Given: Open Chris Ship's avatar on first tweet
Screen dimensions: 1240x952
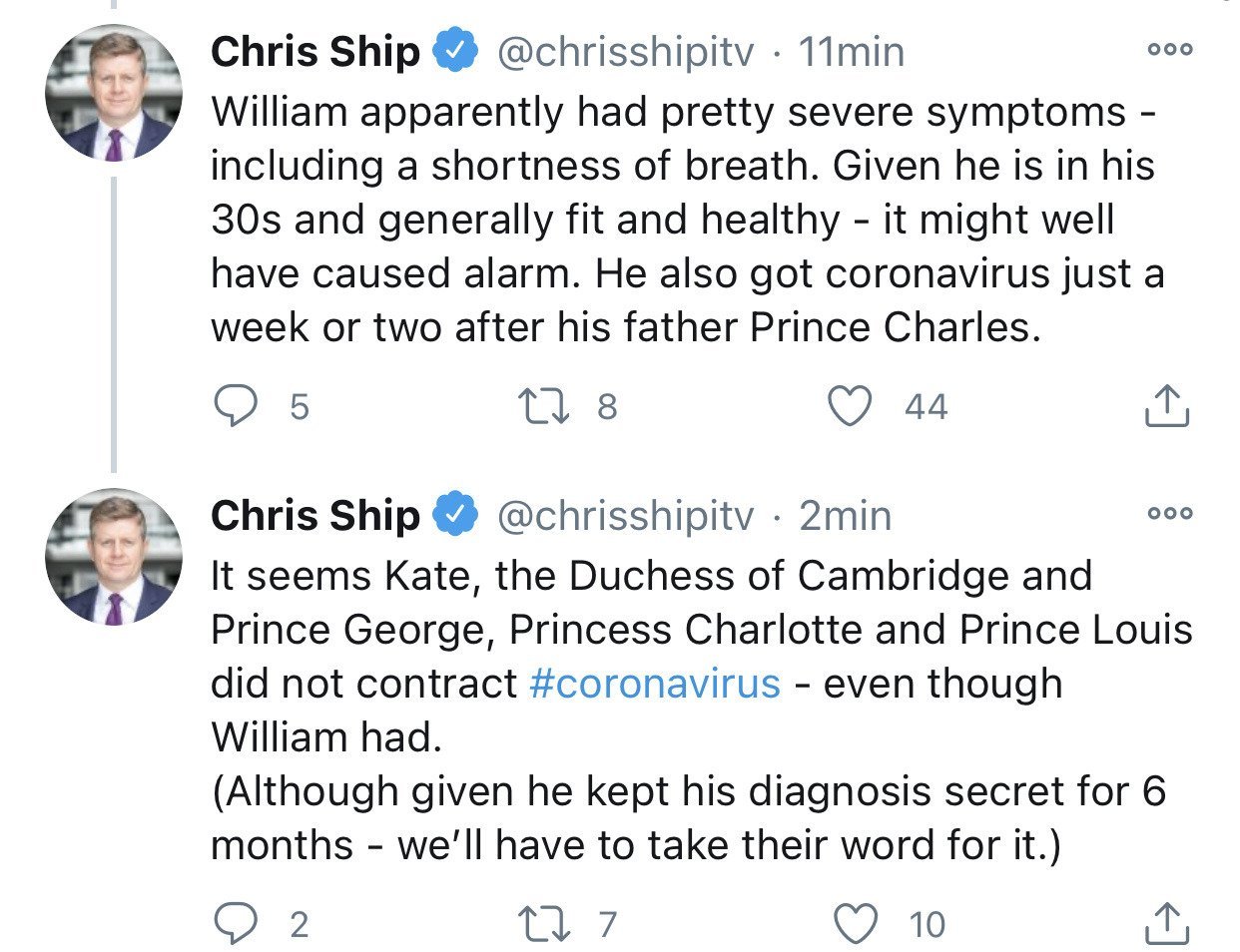Looking at the screenshot, I should 113,94.
